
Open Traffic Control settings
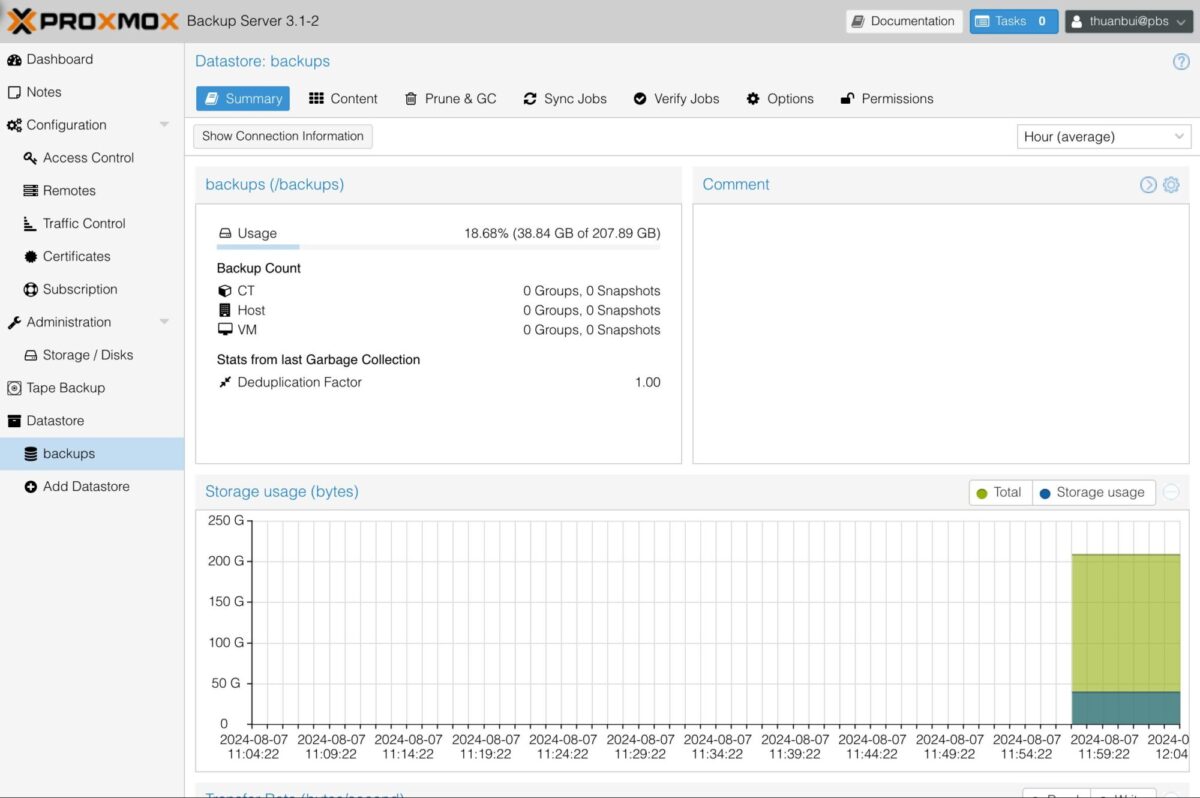[x=84, y=223]
